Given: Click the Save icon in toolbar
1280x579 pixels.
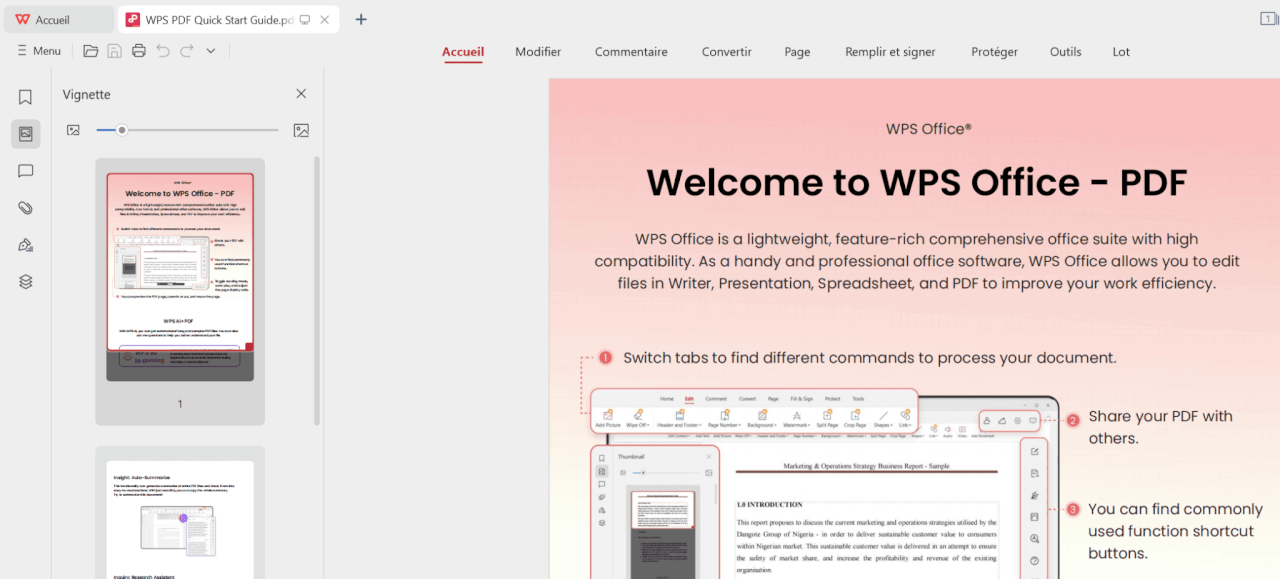Looking at the screenshot, I should 115,51.
